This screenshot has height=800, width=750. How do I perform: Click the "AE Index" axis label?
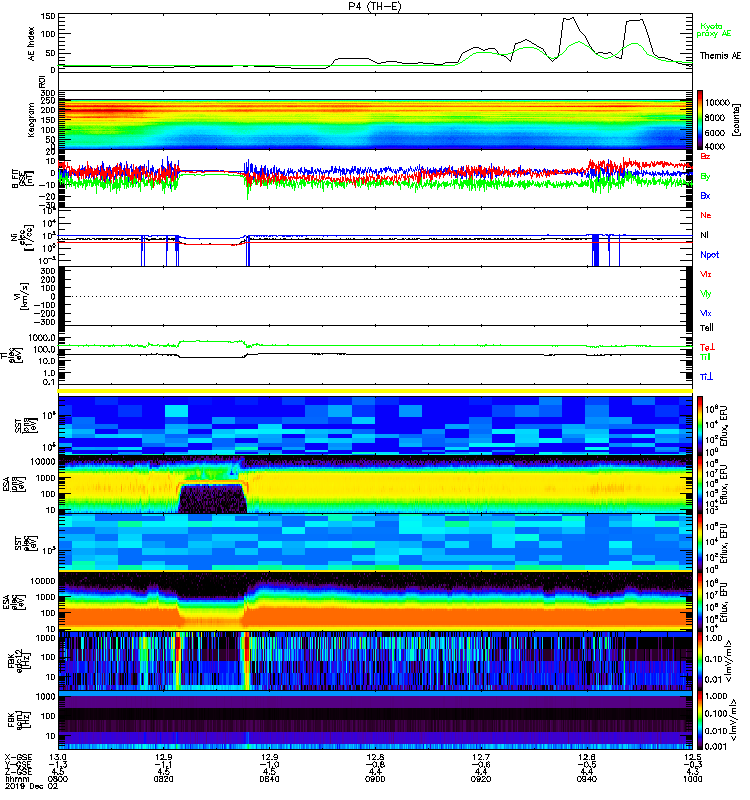point(31,44)
